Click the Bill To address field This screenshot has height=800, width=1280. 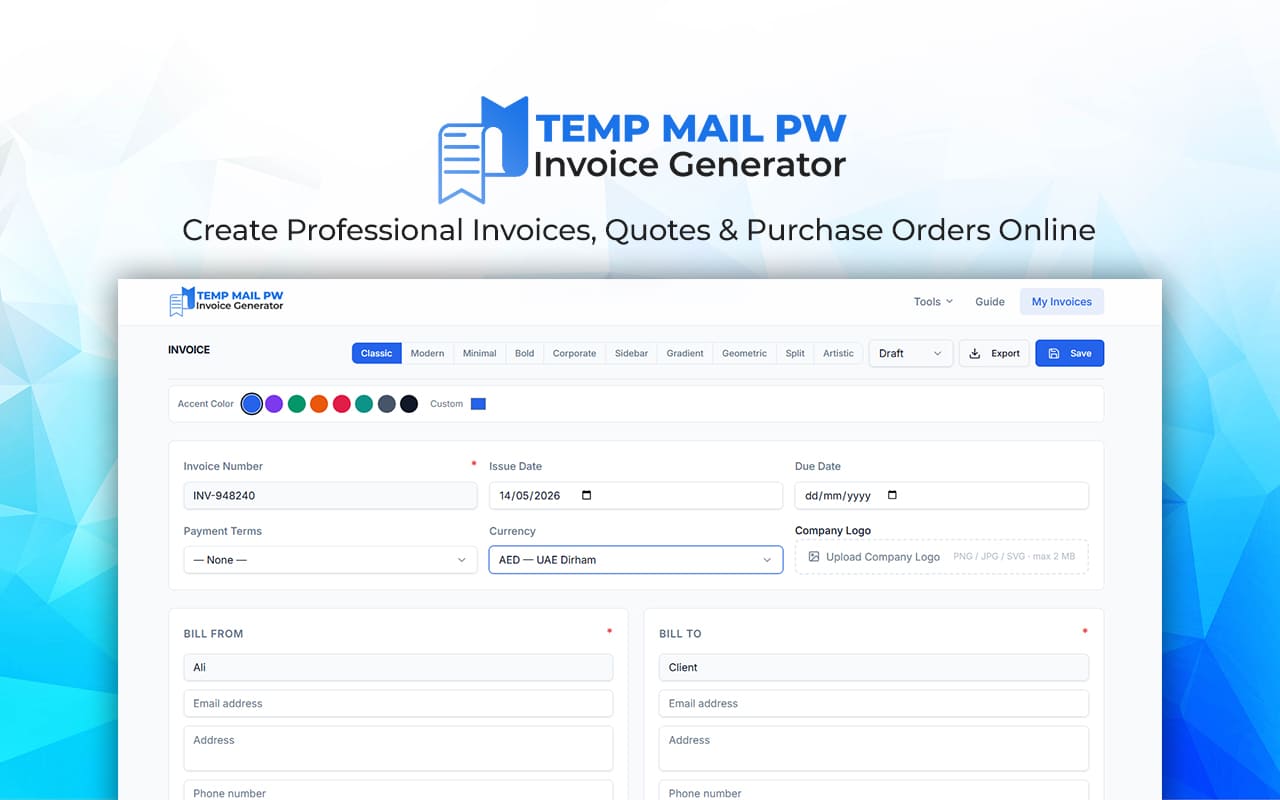(x=874, y=748)
